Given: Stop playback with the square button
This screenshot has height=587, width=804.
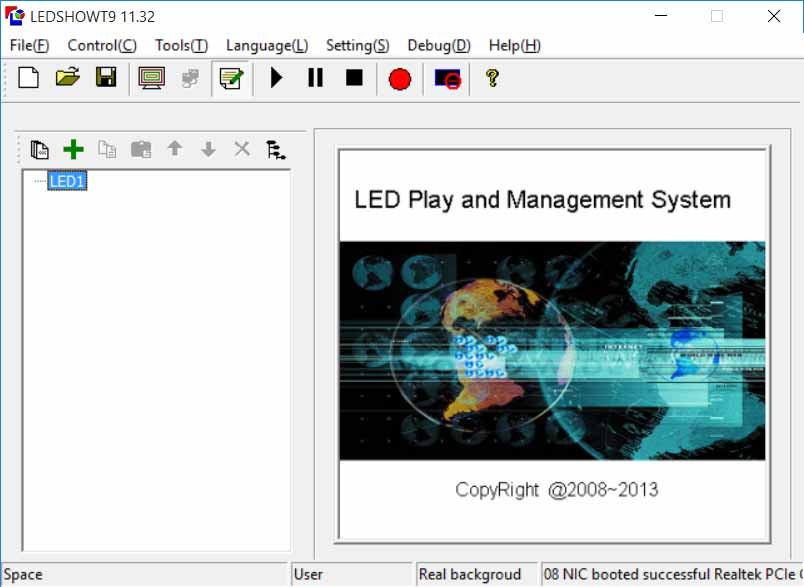Looking at the screenshot, I should coord(354,78).
